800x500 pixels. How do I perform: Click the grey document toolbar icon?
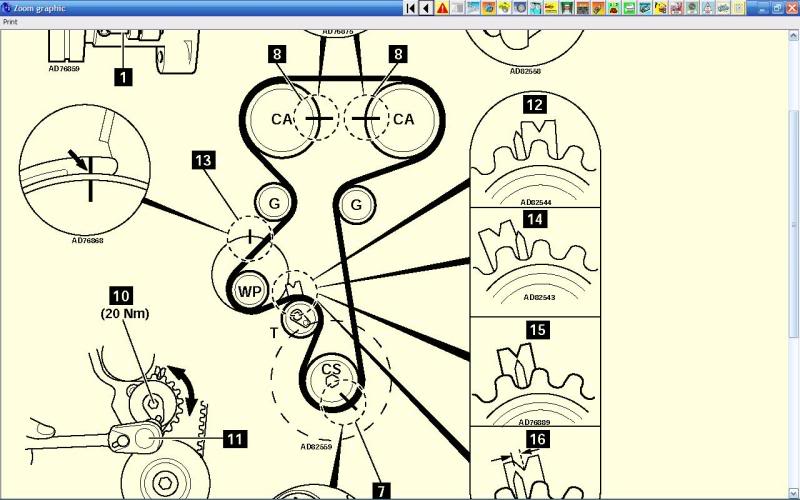tap(458, 8)
